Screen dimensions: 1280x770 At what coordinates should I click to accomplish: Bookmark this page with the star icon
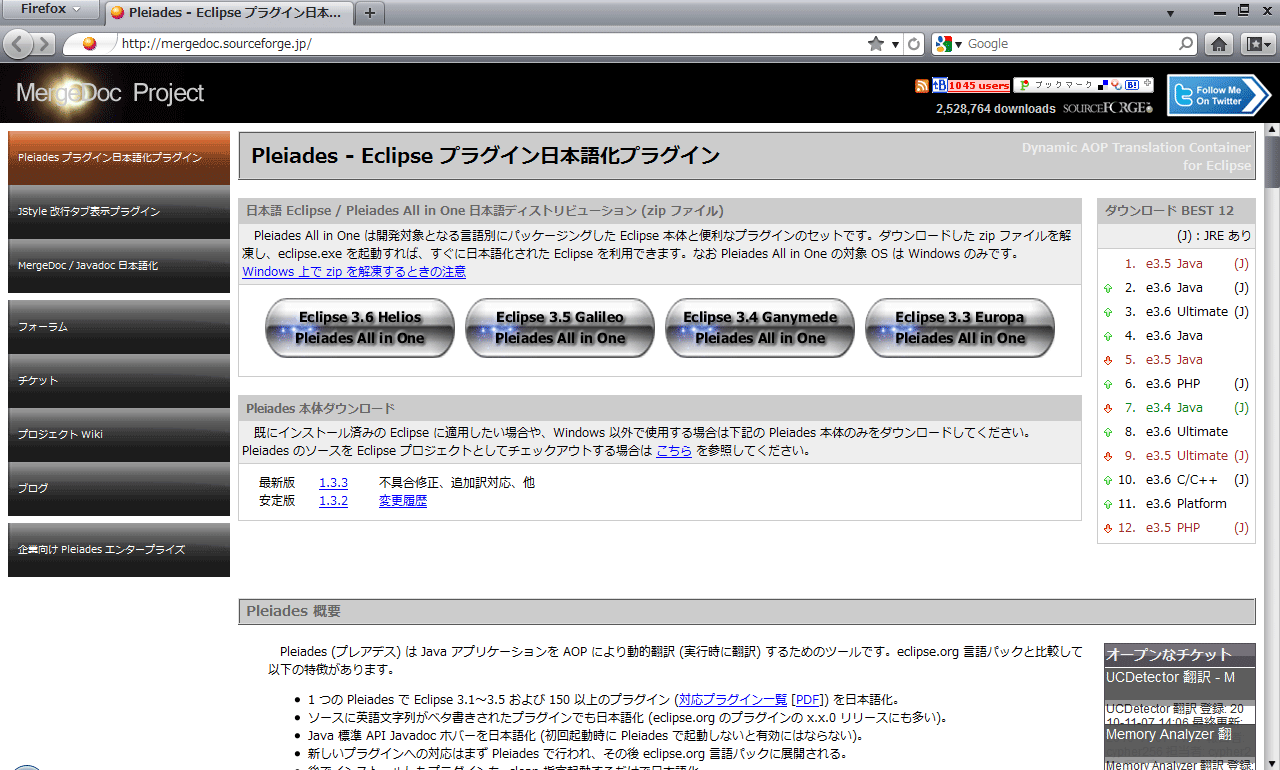876,44
